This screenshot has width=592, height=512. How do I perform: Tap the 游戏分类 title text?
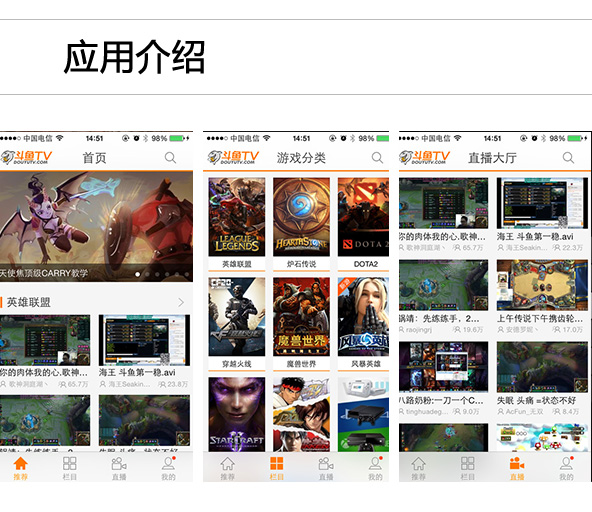point(301,158)
